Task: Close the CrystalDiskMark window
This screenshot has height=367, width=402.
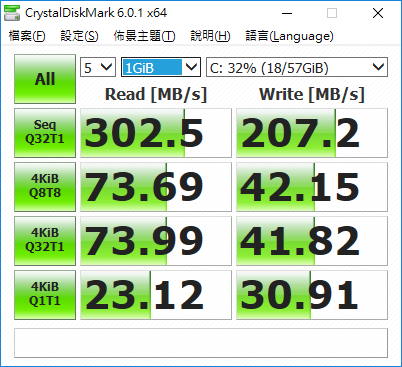Action: [x=378, y=13]
